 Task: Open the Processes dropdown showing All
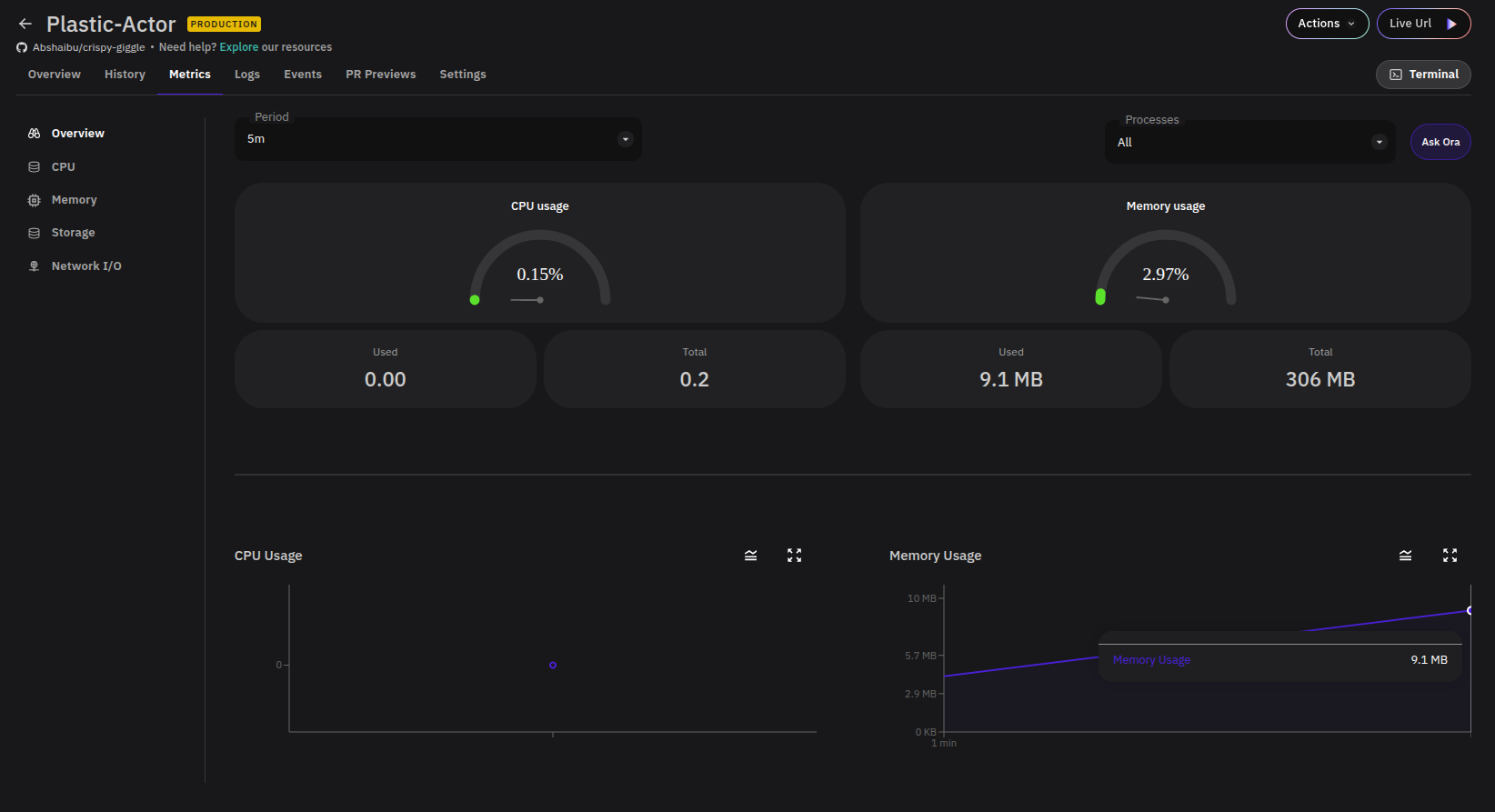click(x=1249, y=142)
